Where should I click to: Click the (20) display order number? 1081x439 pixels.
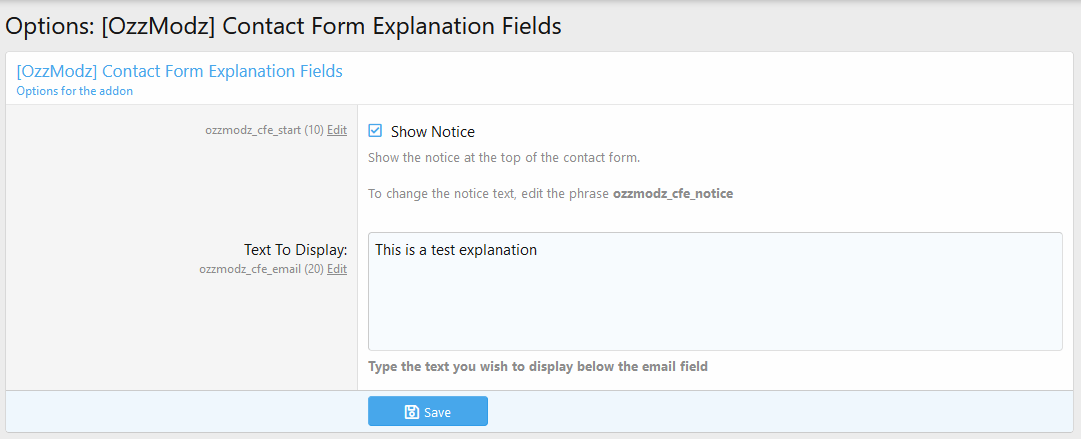(x=313, y=269)
